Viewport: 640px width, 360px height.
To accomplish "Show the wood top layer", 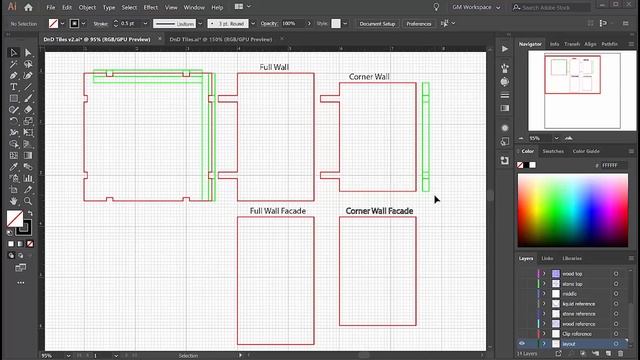I will click(x=522, y=274).
